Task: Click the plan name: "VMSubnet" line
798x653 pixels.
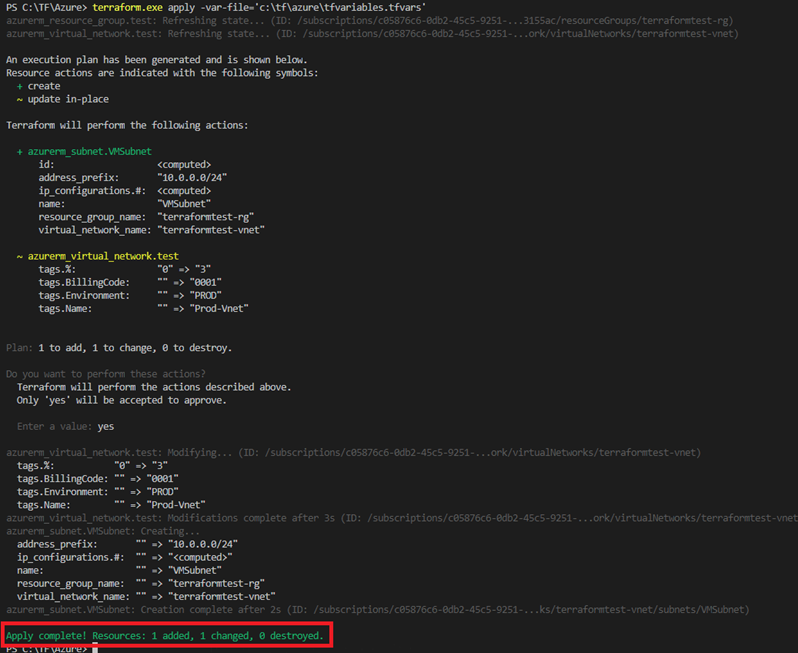Action: tap(125, 204)
